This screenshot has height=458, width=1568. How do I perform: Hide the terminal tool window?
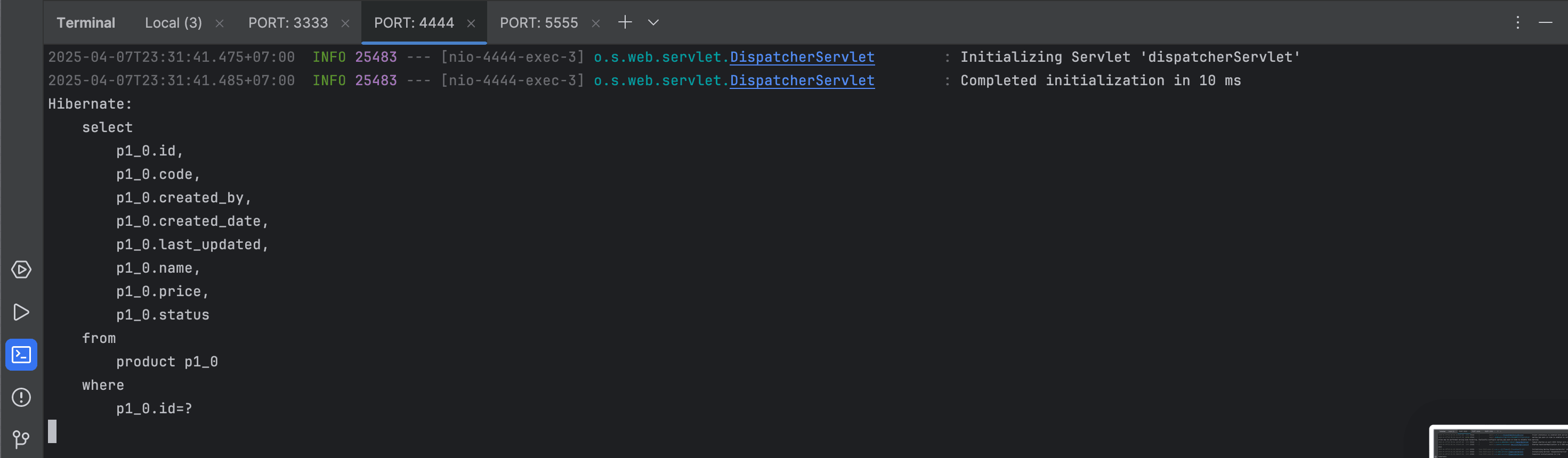(x=1546, y=22)
